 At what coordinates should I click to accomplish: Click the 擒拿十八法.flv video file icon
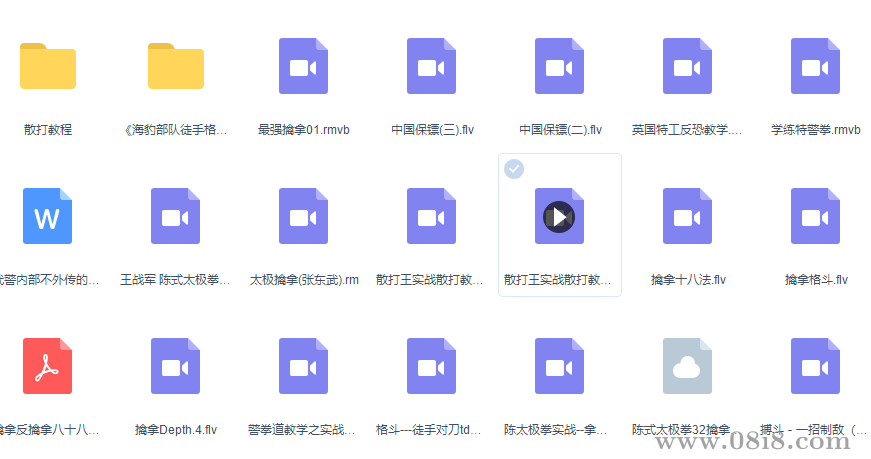pos(687,216)
